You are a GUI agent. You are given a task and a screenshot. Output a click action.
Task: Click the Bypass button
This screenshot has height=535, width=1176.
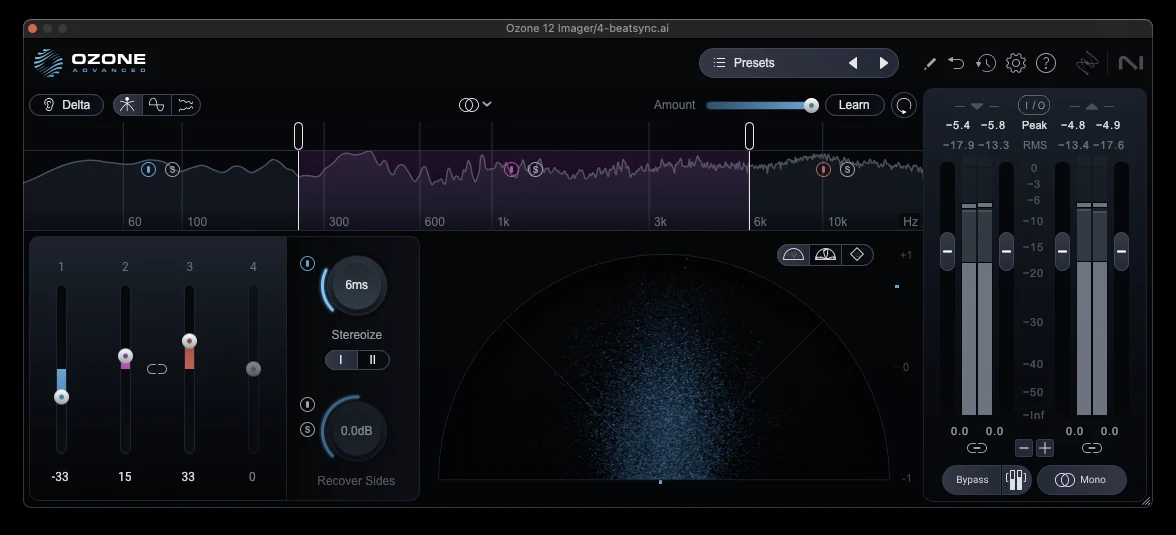pyautogui.click(x=972, y=480)
